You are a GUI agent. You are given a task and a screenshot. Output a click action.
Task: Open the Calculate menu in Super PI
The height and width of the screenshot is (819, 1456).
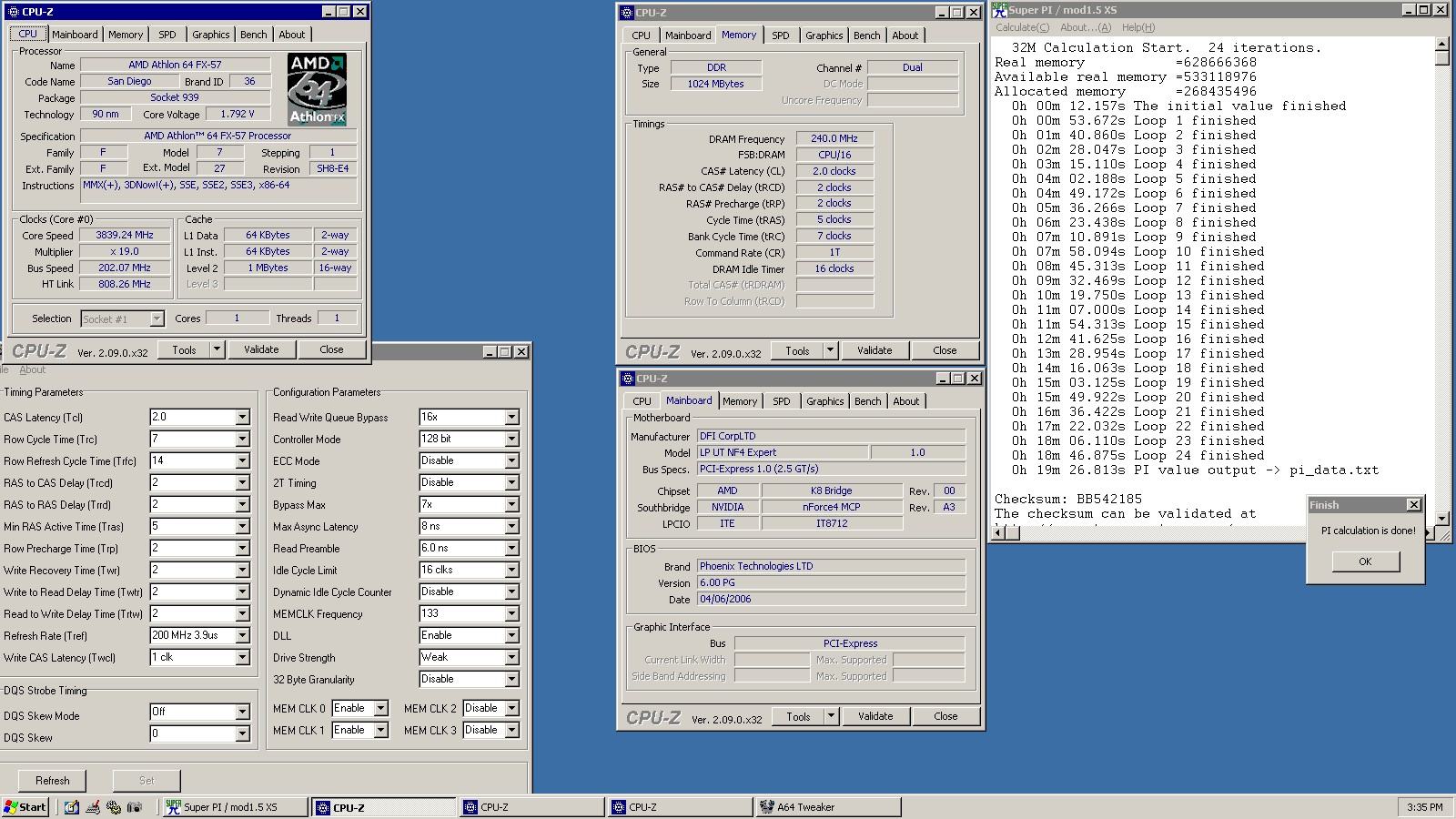pos(1022,27)
